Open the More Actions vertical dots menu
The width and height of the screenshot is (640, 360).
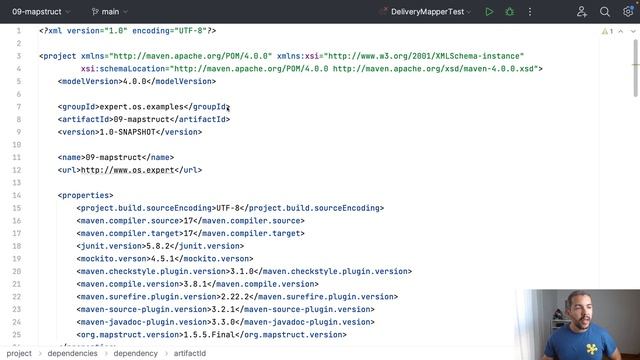[530, 12]
